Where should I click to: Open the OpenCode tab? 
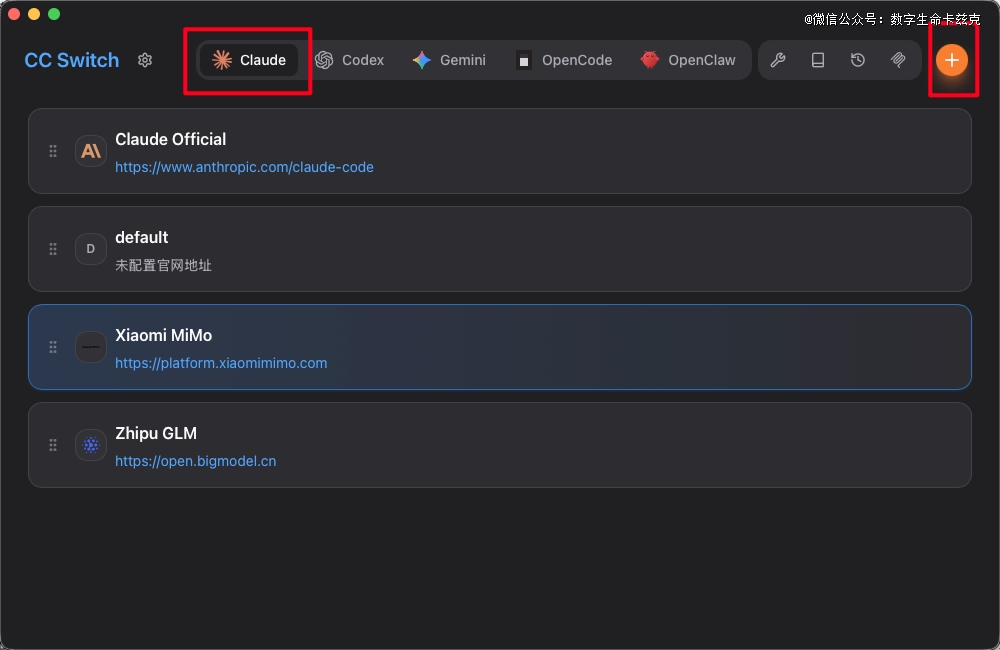564,60
